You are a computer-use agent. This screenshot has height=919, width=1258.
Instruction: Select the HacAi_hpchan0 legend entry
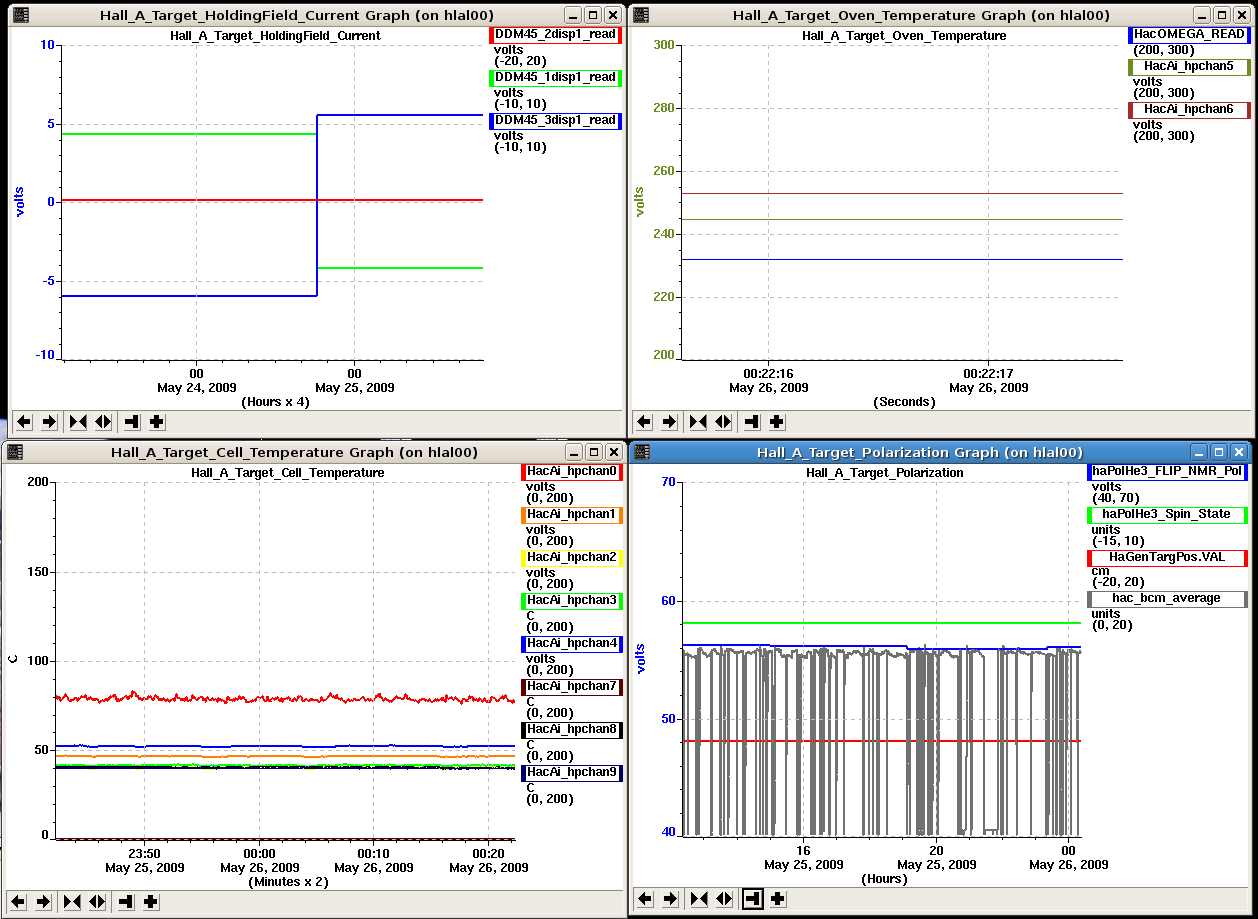tap(572, 472)
